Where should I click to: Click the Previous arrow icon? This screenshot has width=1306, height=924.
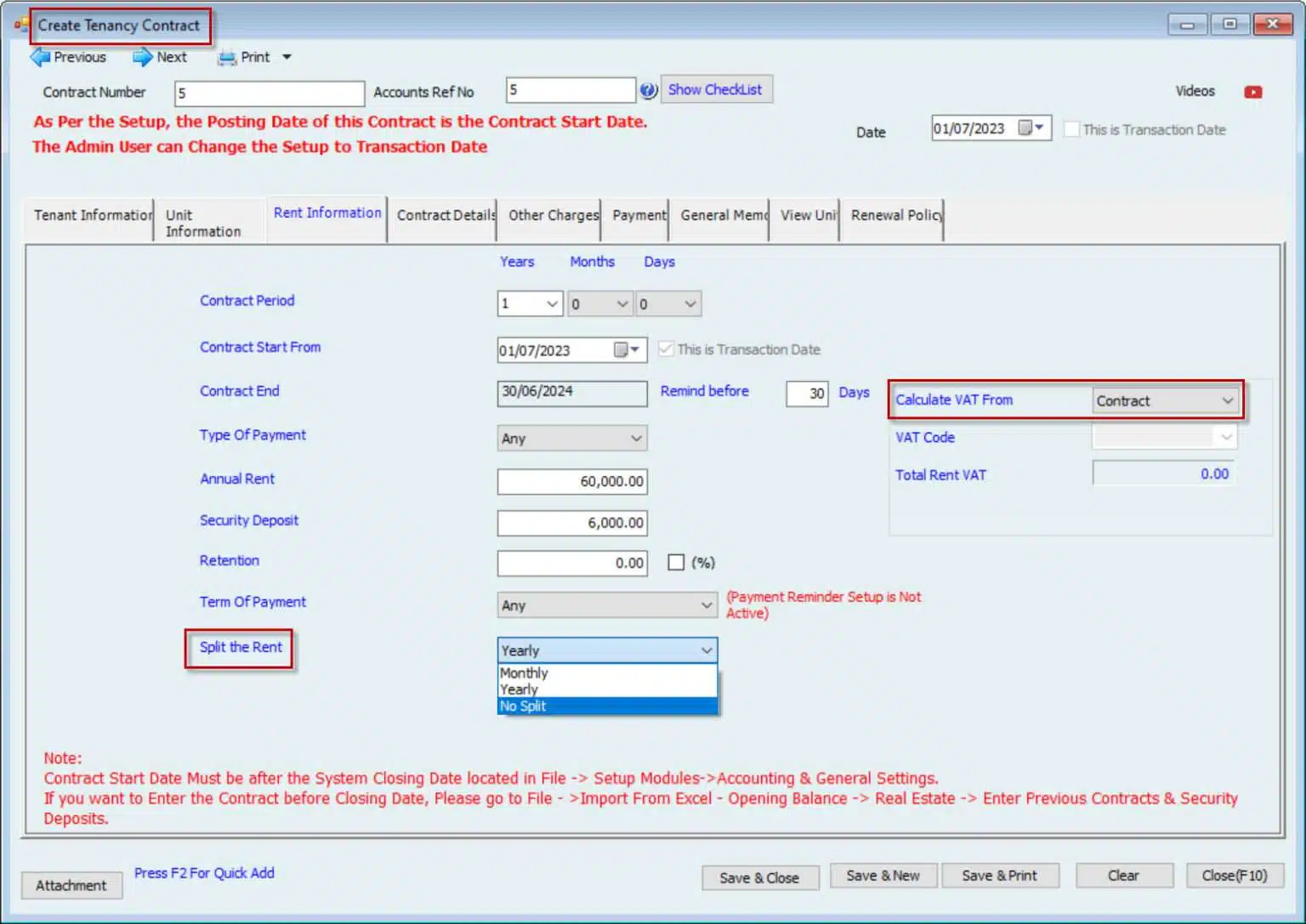pyautogui.click(x=40, y=57)
